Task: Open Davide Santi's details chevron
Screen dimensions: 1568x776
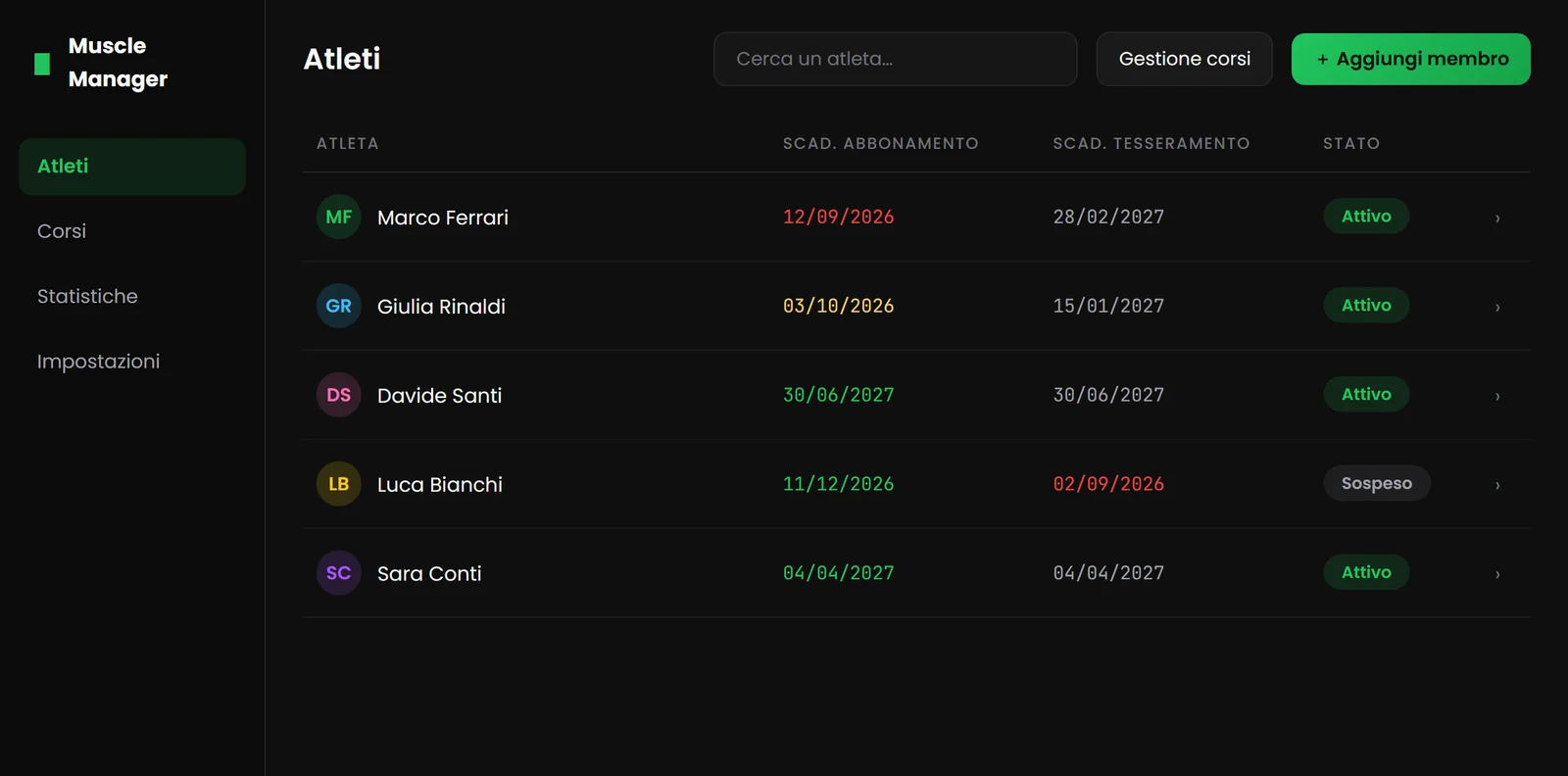Action: click(1497, 396)
